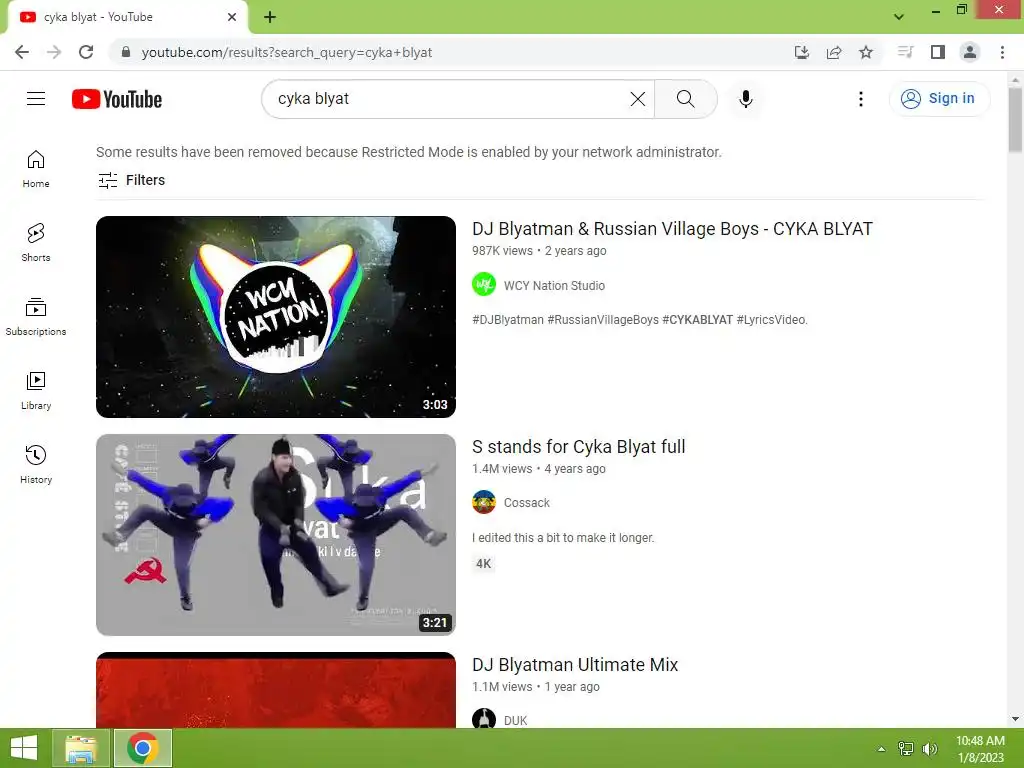Image resolution: width=1024 pixels, height=768 pixels.
Task: Open network icon in system tray
Action: tap(906, 749)
